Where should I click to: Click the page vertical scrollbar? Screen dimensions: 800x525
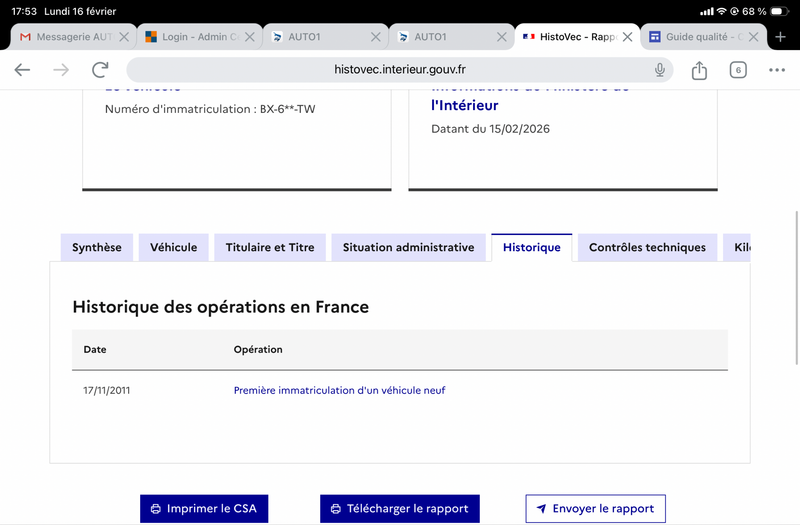797,288
